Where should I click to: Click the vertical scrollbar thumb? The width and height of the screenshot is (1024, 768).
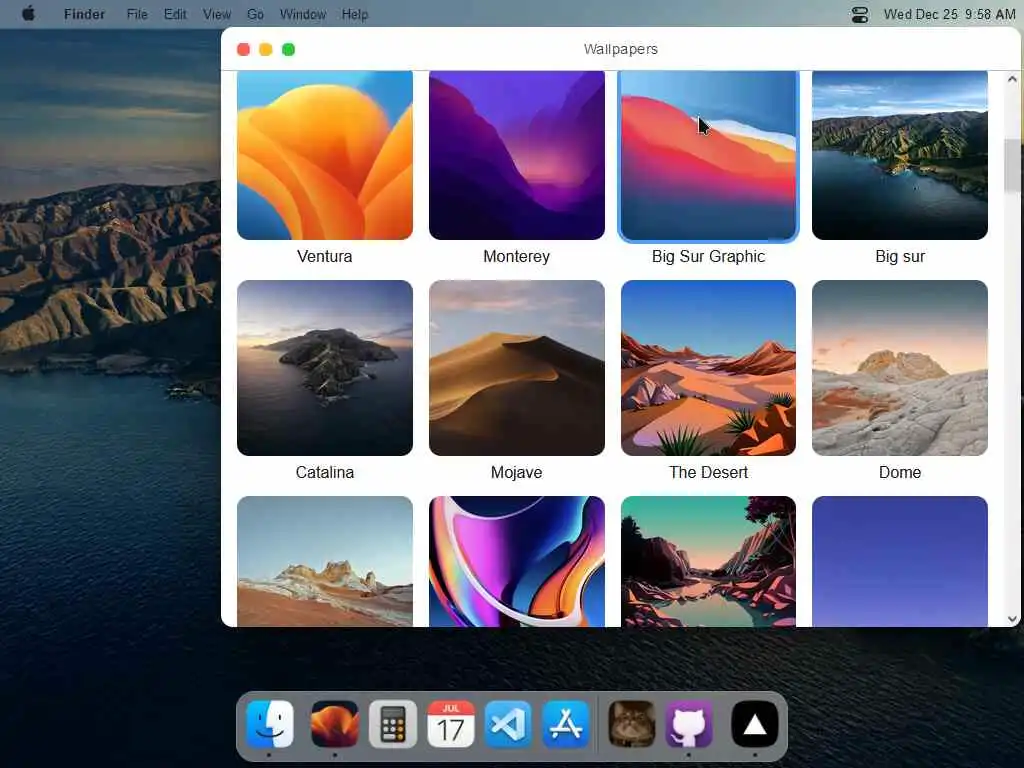1012,165
